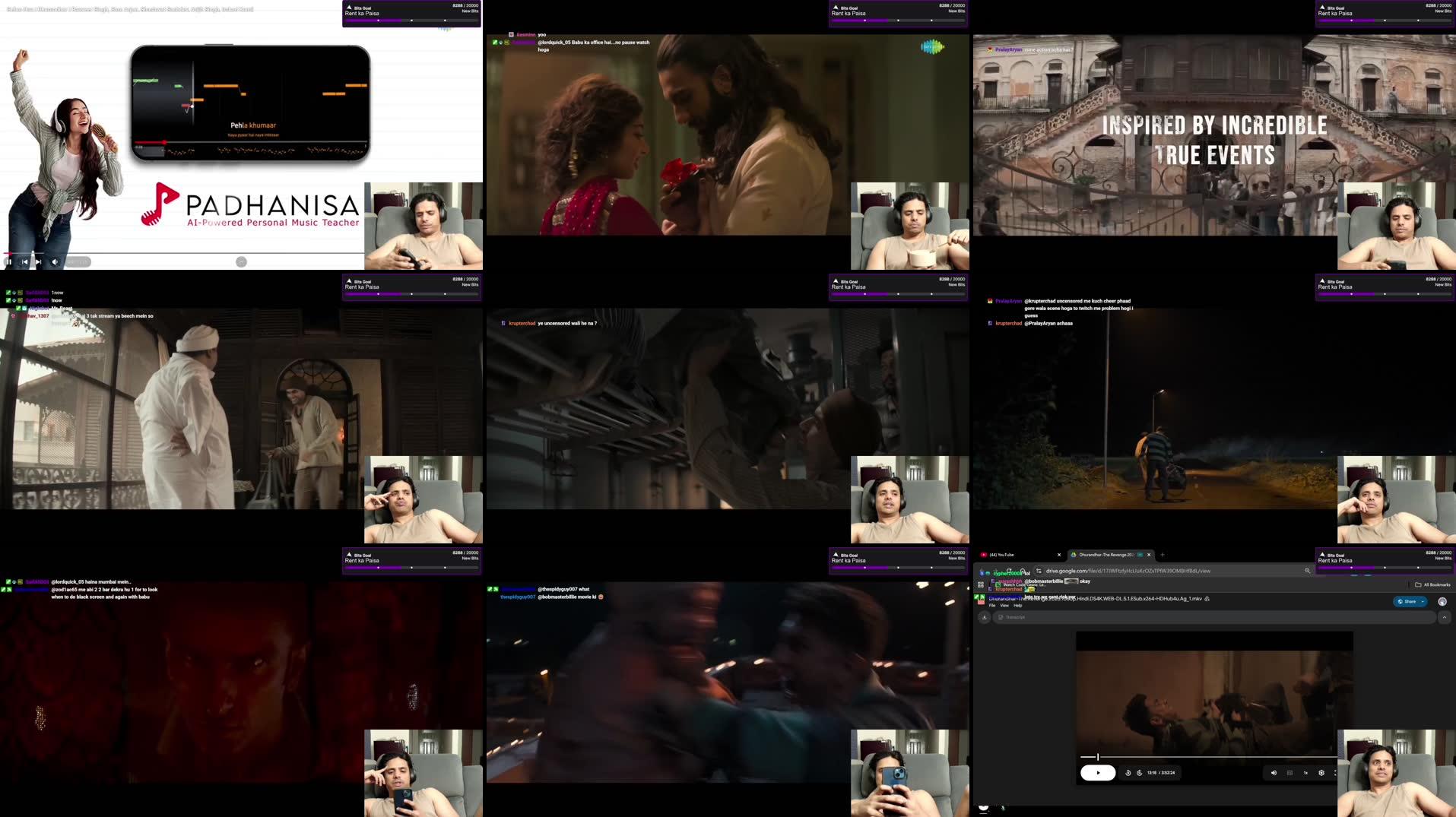Click the Transcript search field
This screenshot has width=1456, height=817.
(x=1214, y=617)
